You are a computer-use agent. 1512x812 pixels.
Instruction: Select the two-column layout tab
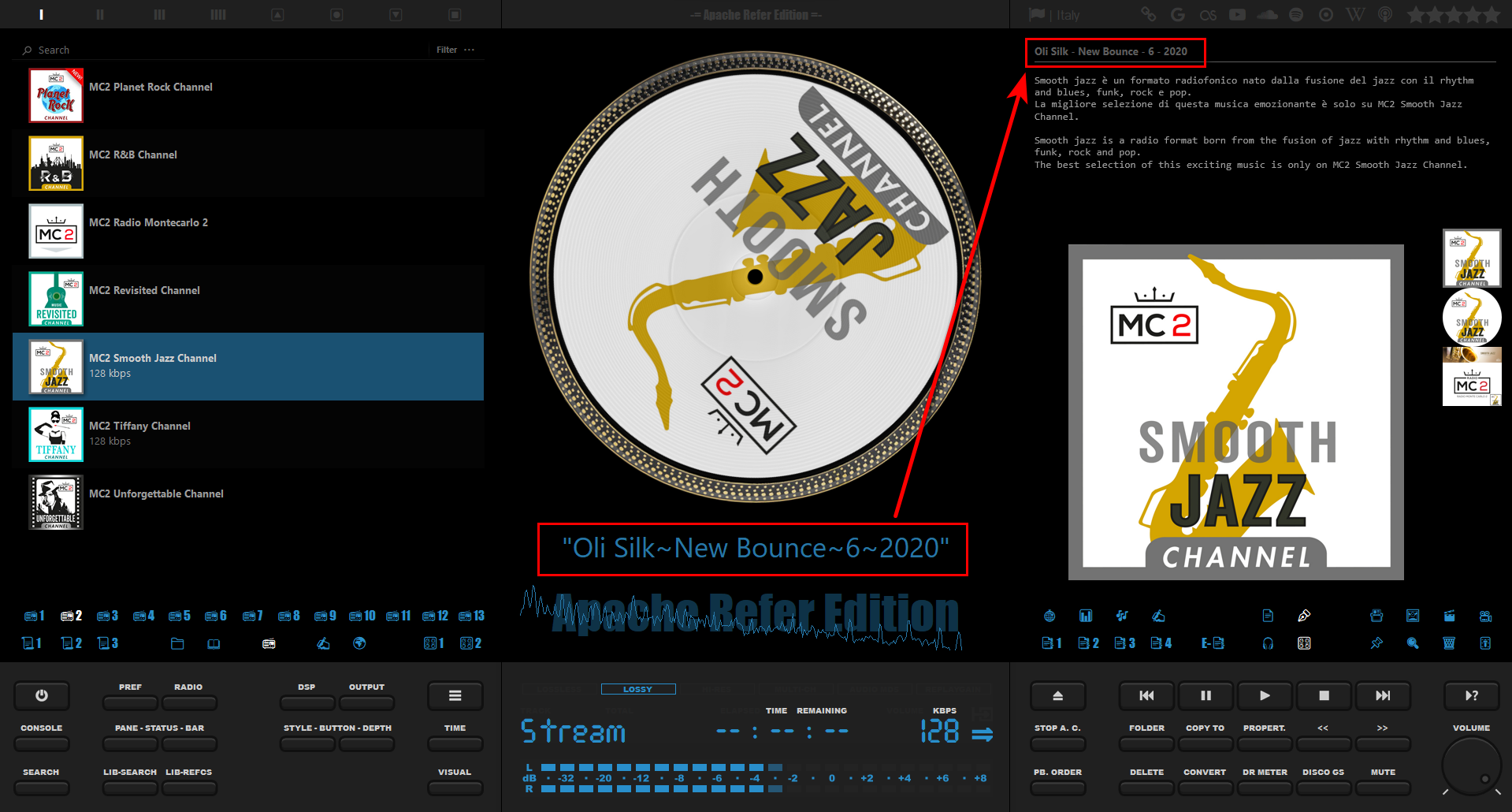pyautogui.click(x=100, y=14)
